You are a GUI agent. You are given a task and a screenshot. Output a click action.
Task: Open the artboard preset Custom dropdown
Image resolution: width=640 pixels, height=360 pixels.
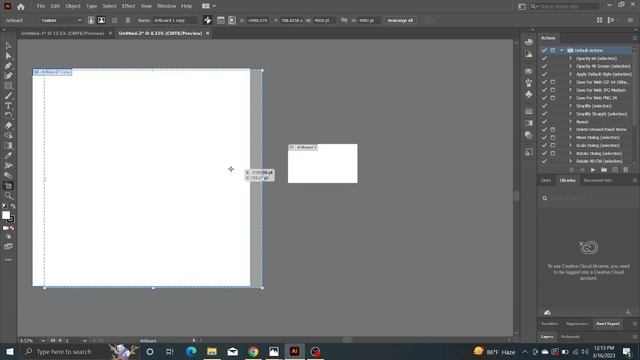pos(61,20)
